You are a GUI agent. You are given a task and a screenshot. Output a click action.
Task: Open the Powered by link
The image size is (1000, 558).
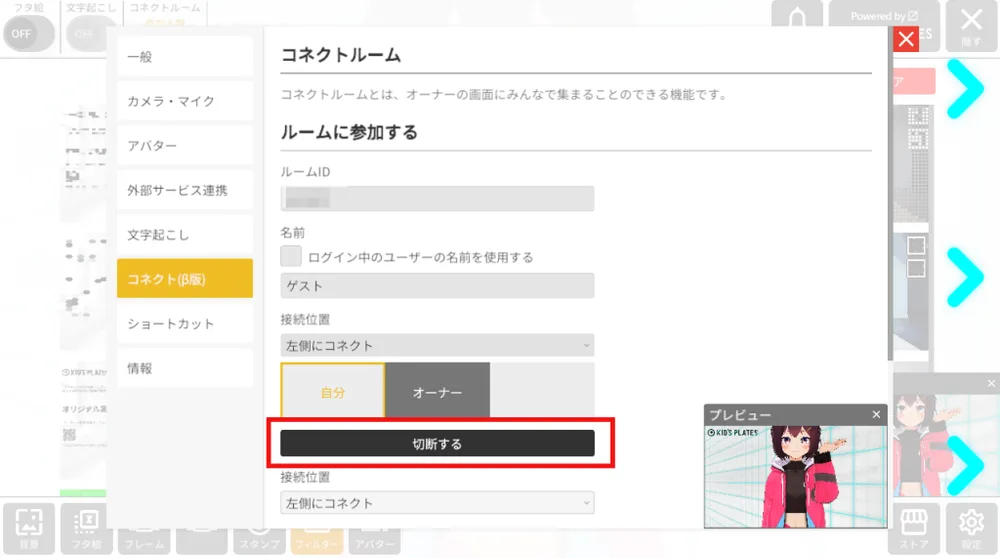[x=884, y=16]
